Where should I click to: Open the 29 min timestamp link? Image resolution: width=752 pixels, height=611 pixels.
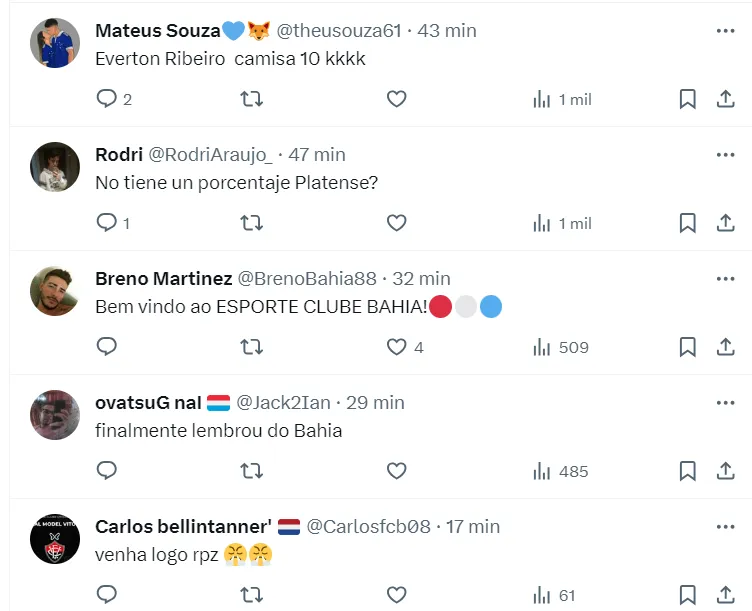tap(375, 403)
